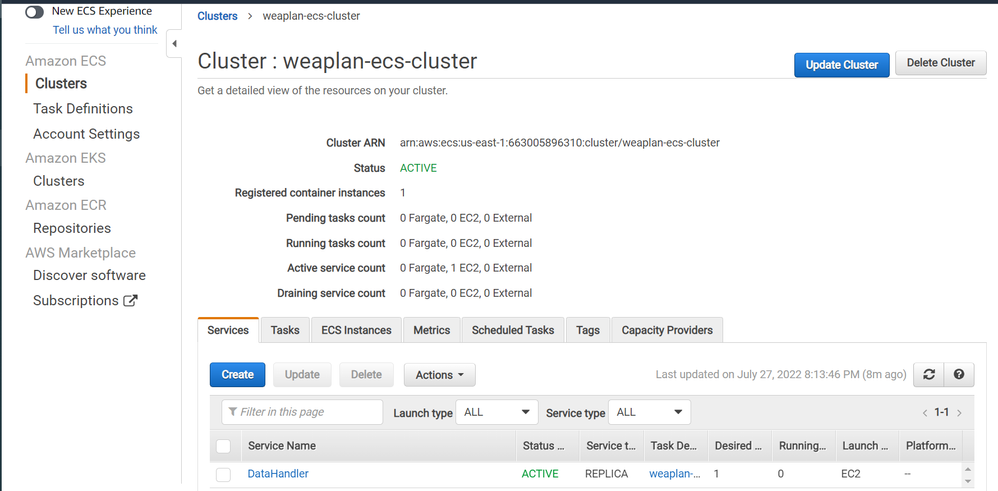998x491 pixels.
Task: Open the help question mark icon
Action: coord(959,374)
